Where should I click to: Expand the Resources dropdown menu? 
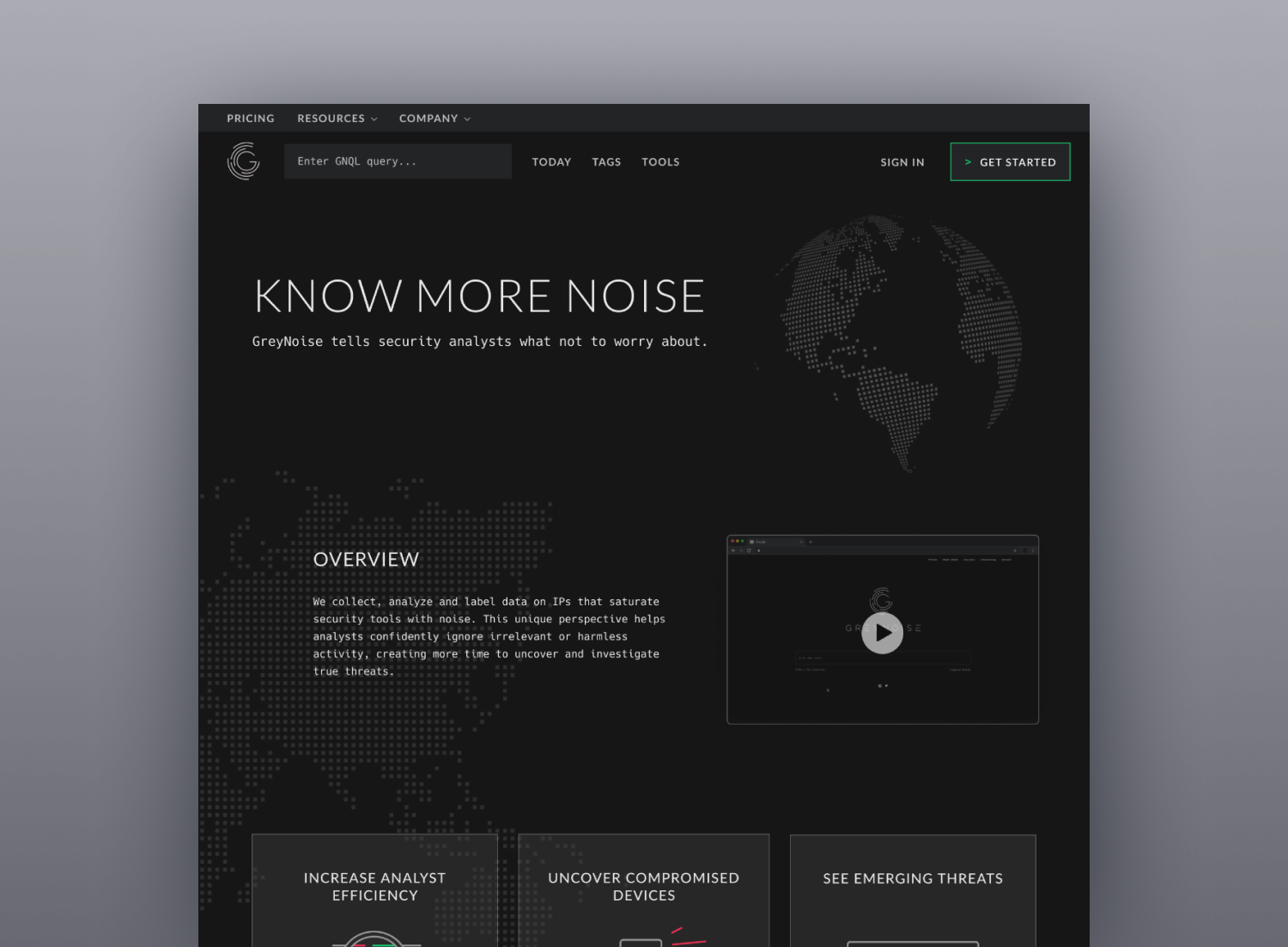click(x=337, y=118)
